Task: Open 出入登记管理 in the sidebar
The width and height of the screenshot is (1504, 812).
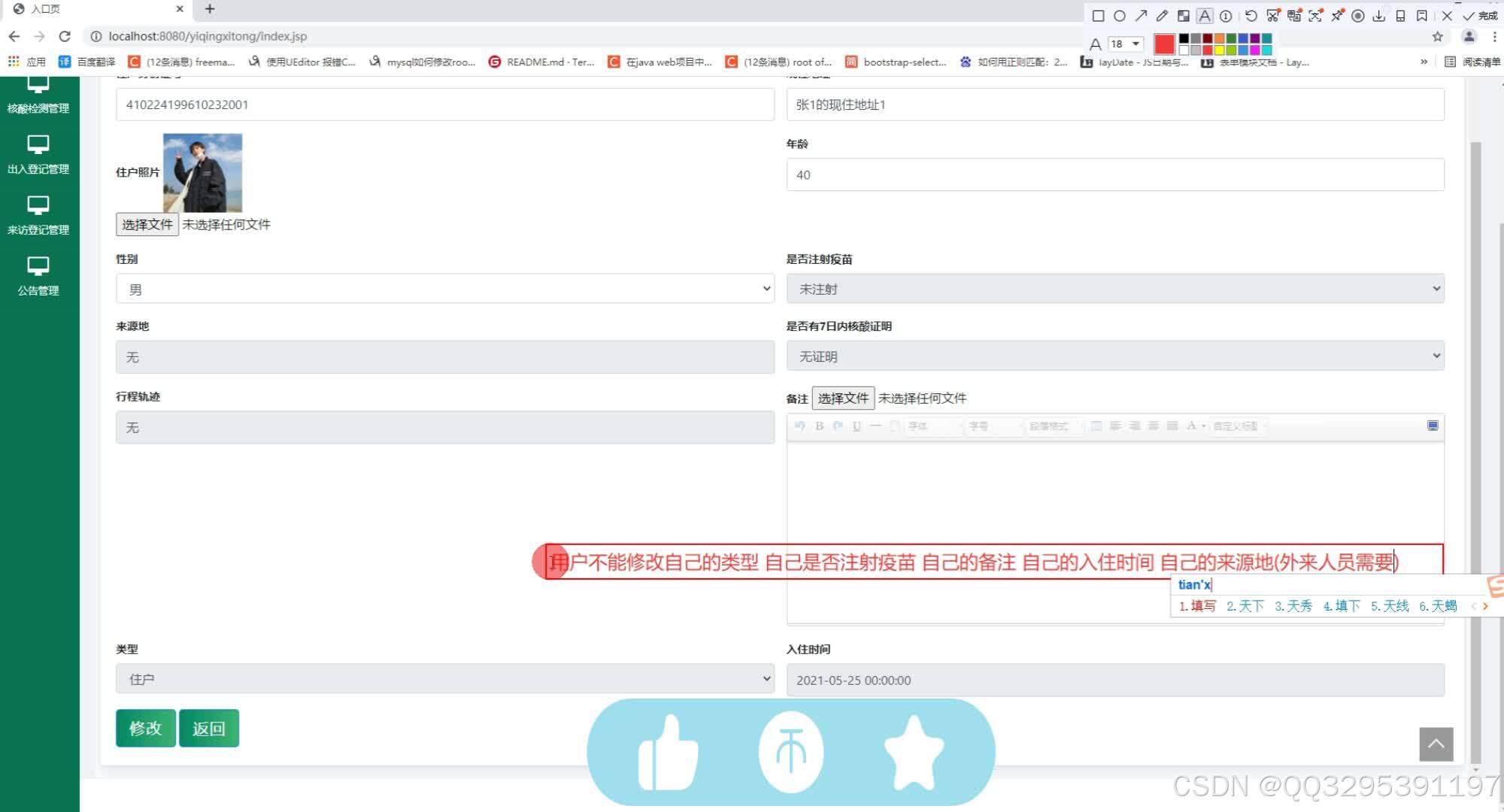Action: pyautogui.click(x=38, y=155)
